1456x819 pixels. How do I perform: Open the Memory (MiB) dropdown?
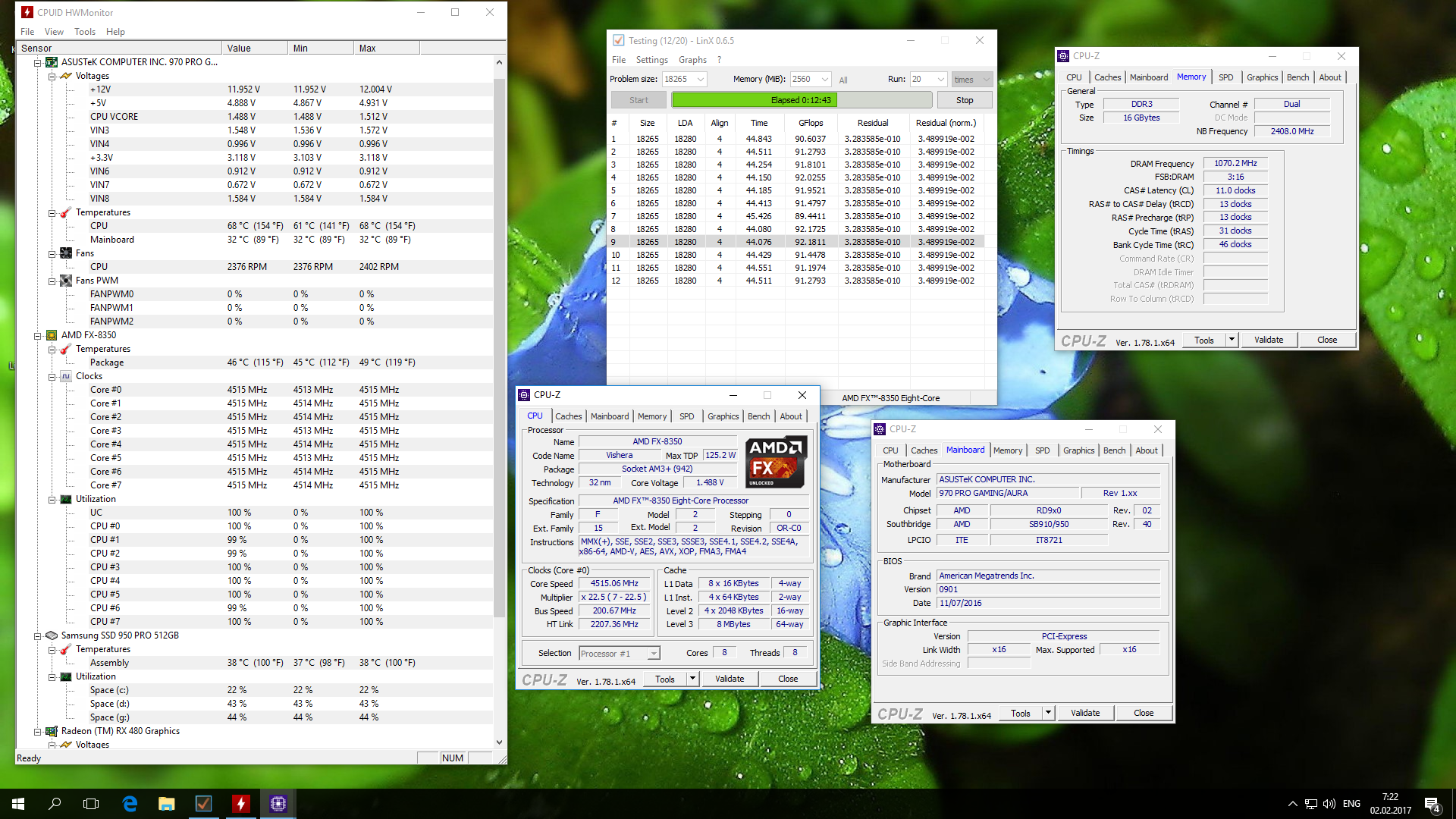[x=824, y=79]
